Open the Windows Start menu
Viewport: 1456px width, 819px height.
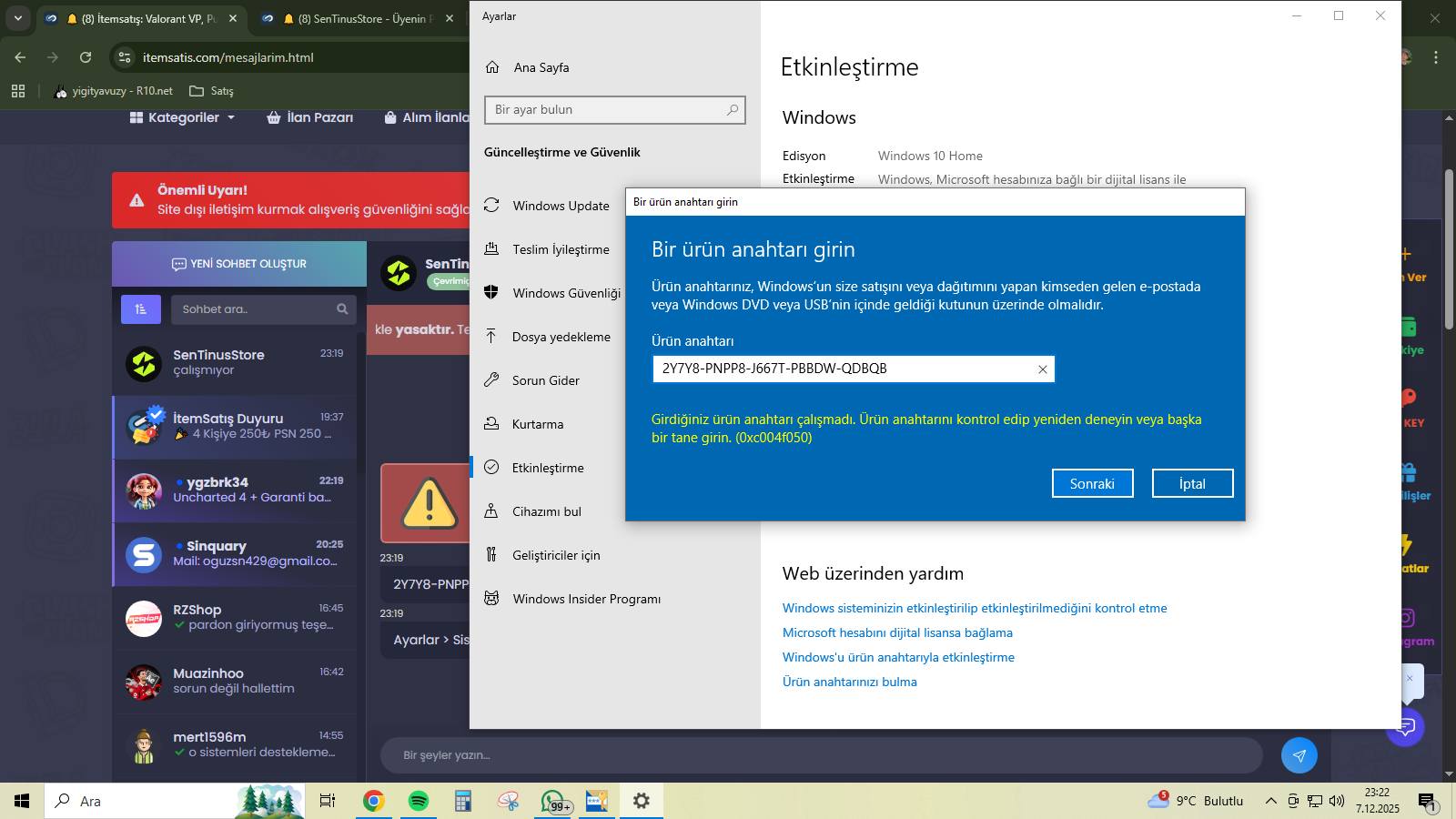pyautogui.click(x=22, y=801)
